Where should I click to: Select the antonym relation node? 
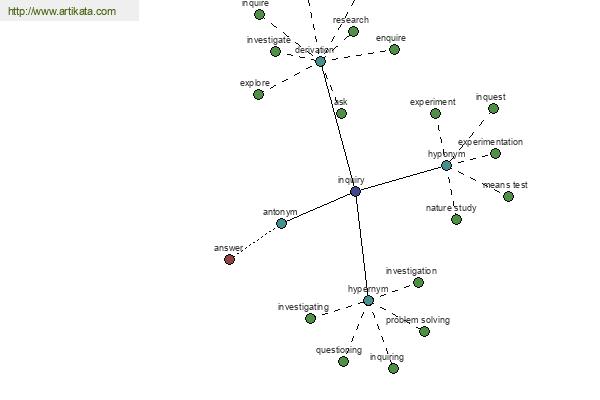click(x=281, y=223)
